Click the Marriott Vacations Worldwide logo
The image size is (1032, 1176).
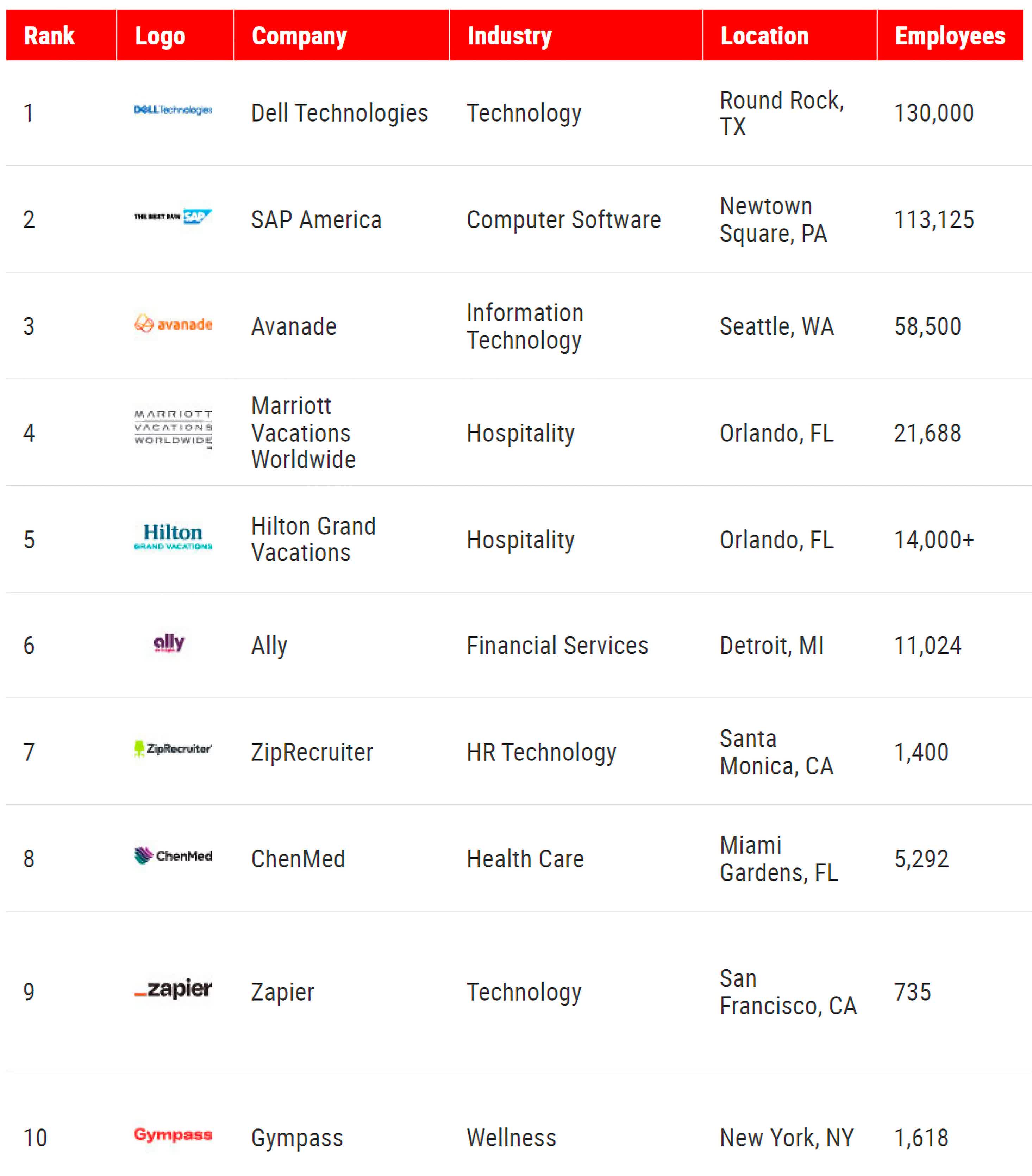click(x=173, y=429)
